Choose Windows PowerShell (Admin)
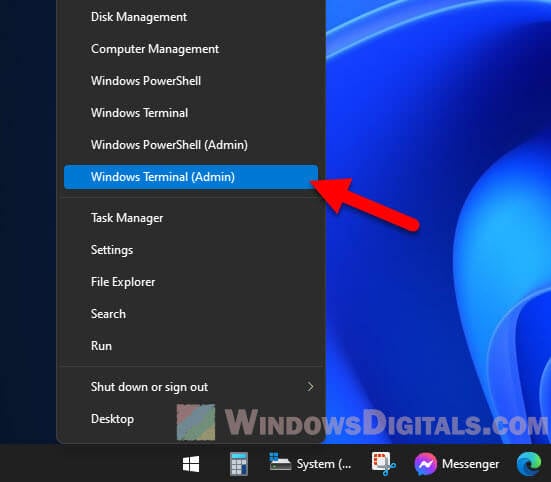 191,145
